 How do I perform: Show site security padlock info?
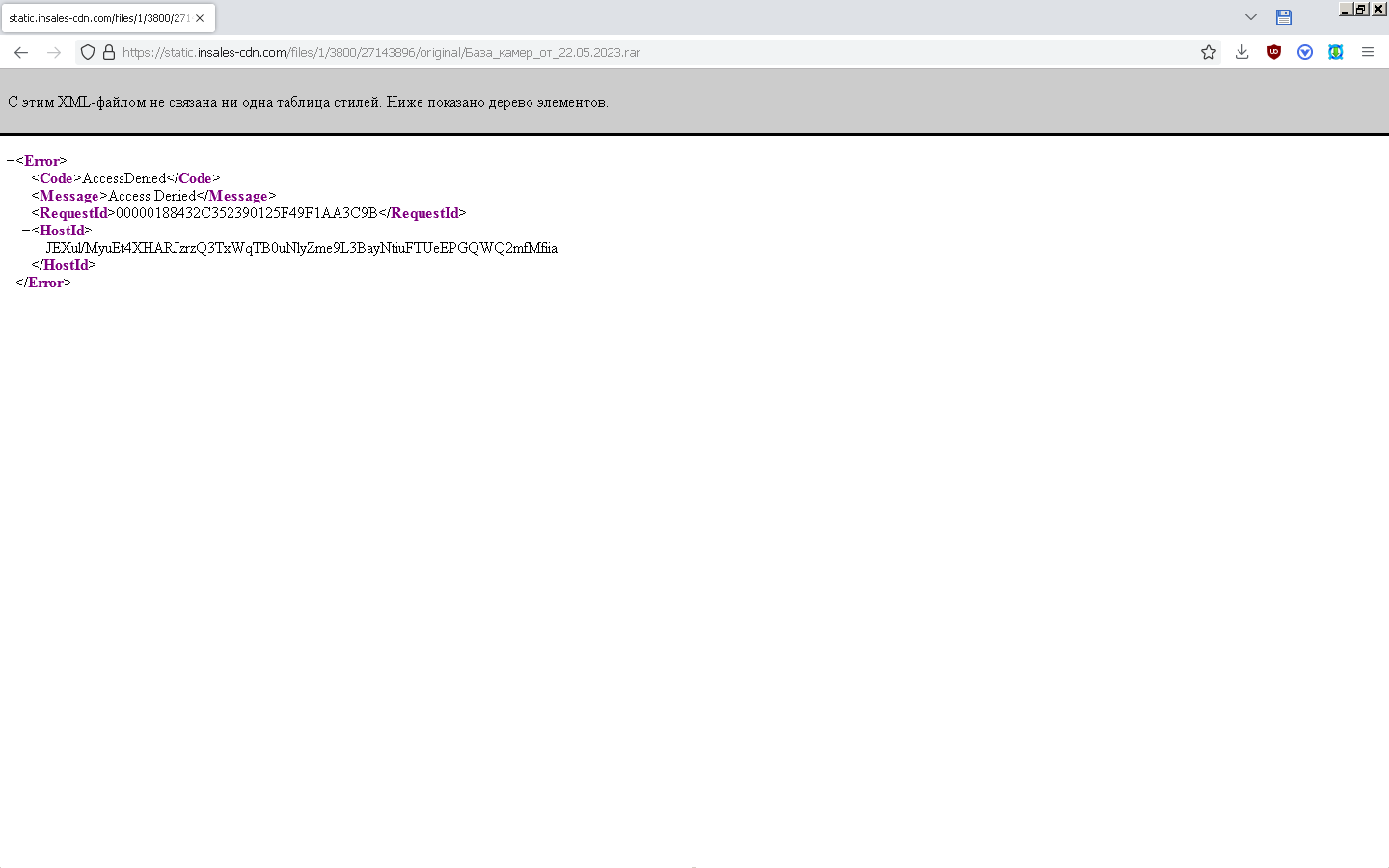pos(109,52)
